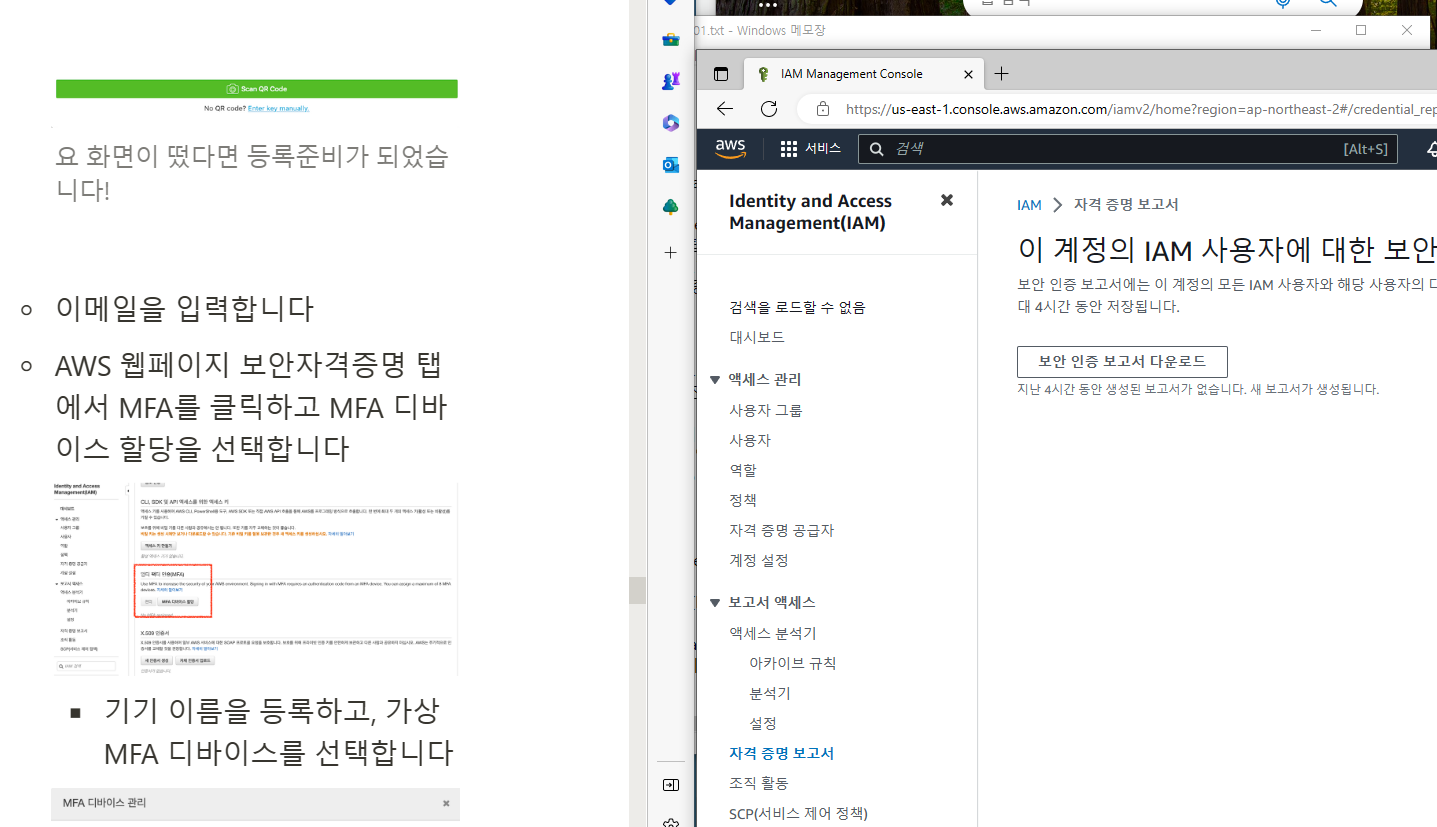Close the IAM navigation panel with the X
The width and height of the screenshot is (1437, 827).
point(947,200)
